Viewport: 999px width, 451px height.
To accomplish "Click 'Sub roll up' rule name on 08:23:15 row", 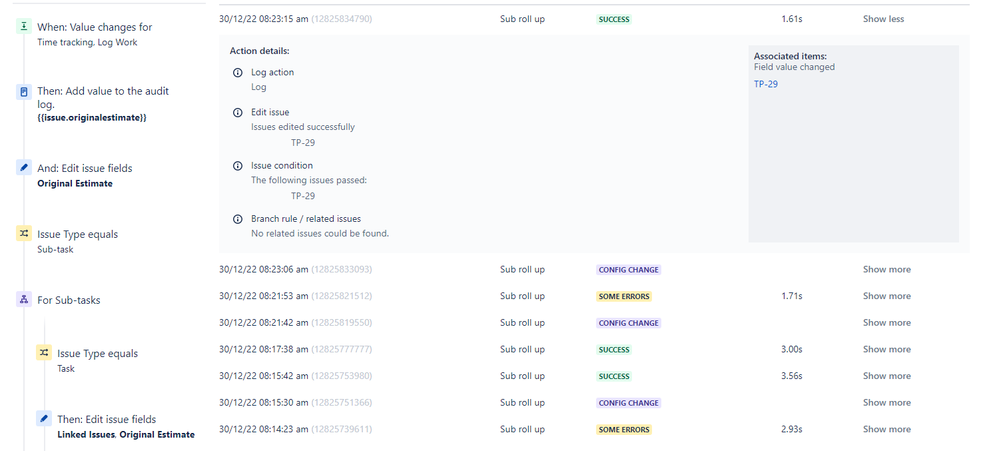I will (522, 19).
